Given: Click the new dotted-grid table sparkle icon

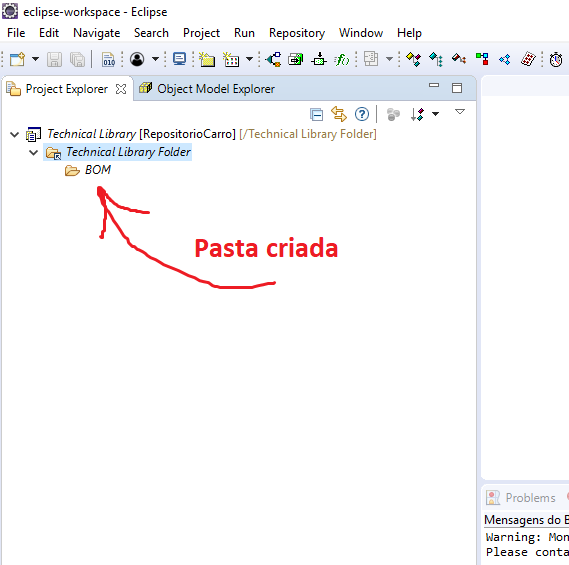Looking at the screenshot, I should pyautogui.click(x=231, y=59).
